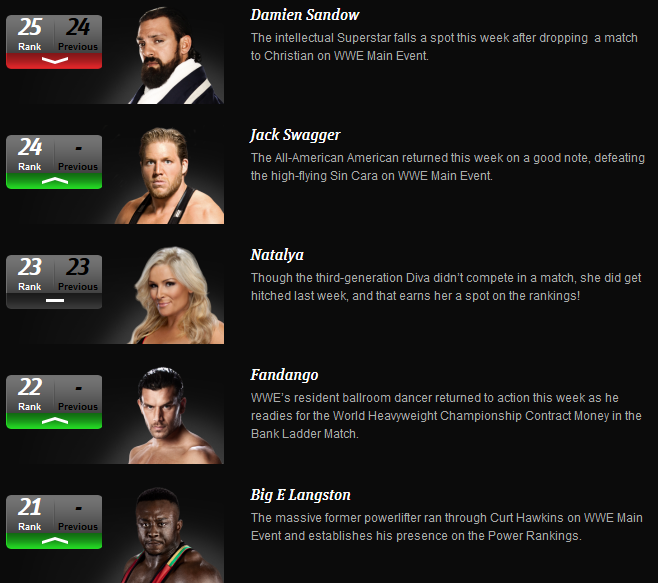Image resolution: width=658 pixels, height=583 pixels.
Task: Click the green up arrow for Jack Swagger
Action: coord(55,180)
